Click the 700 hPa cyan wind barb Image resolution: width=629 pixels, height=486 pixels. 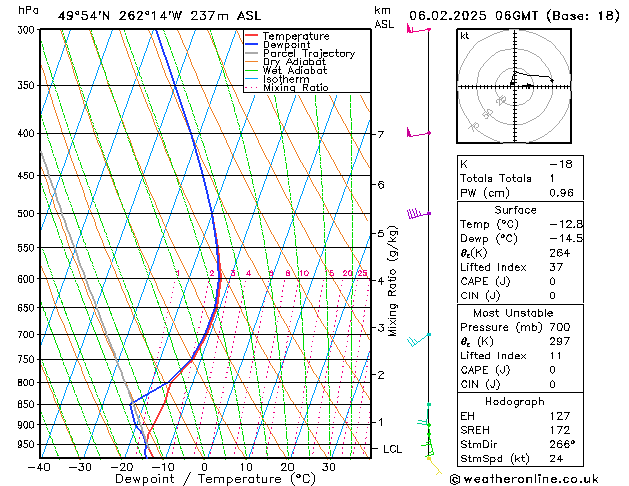click(419, 339)
